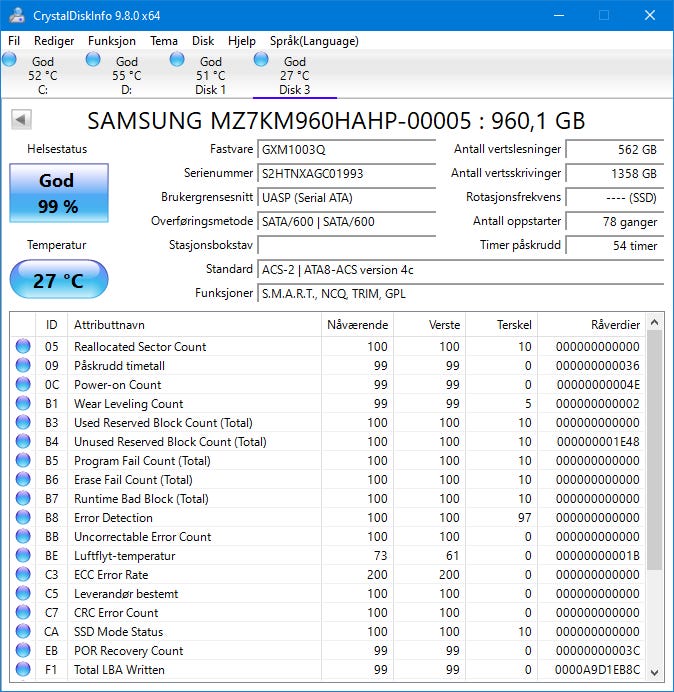
Task: Click the Serienummer value field
Action: [x=347, y=174]
